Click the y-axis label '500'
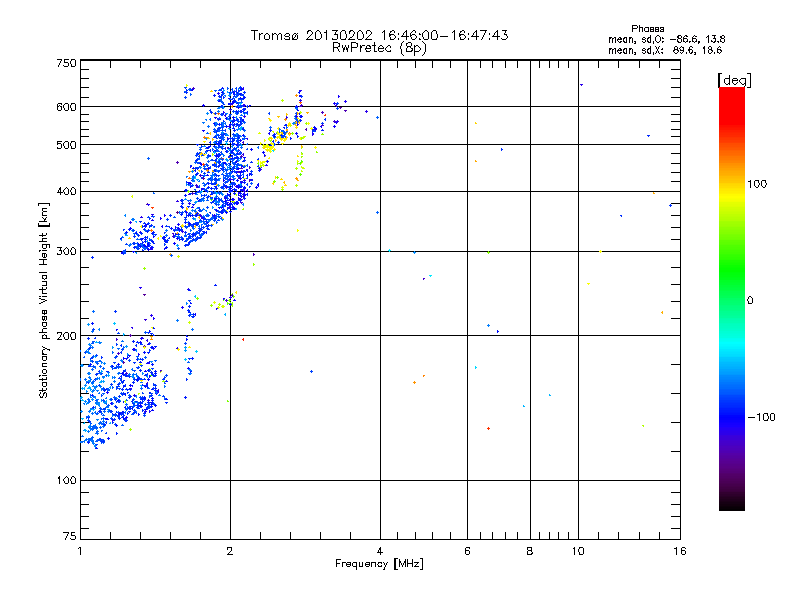 66,145
